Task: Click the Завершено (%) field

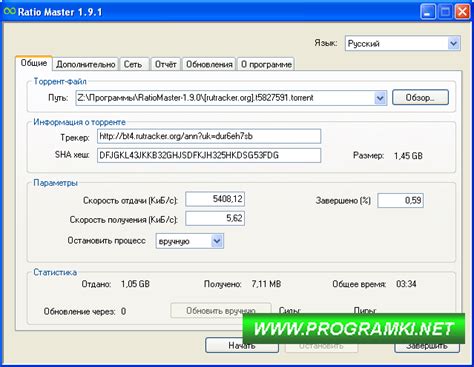Action: [x=401, y=200]
